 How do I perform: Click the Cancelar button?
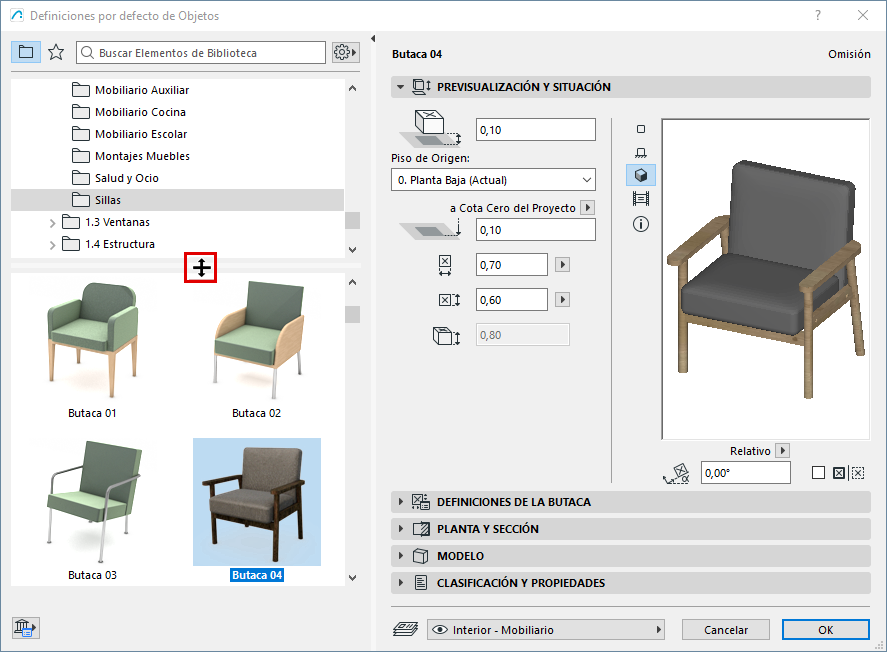[x=726, y=630]
